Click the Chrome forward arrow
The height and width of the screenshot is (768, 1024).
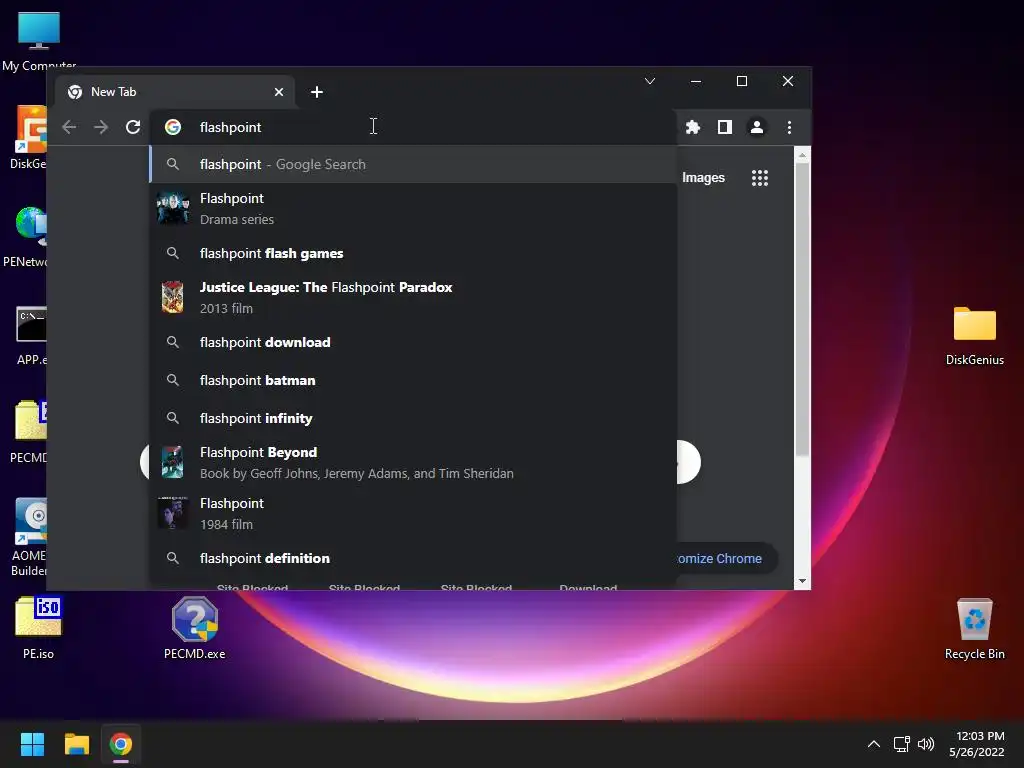click(x=101, y=127)
